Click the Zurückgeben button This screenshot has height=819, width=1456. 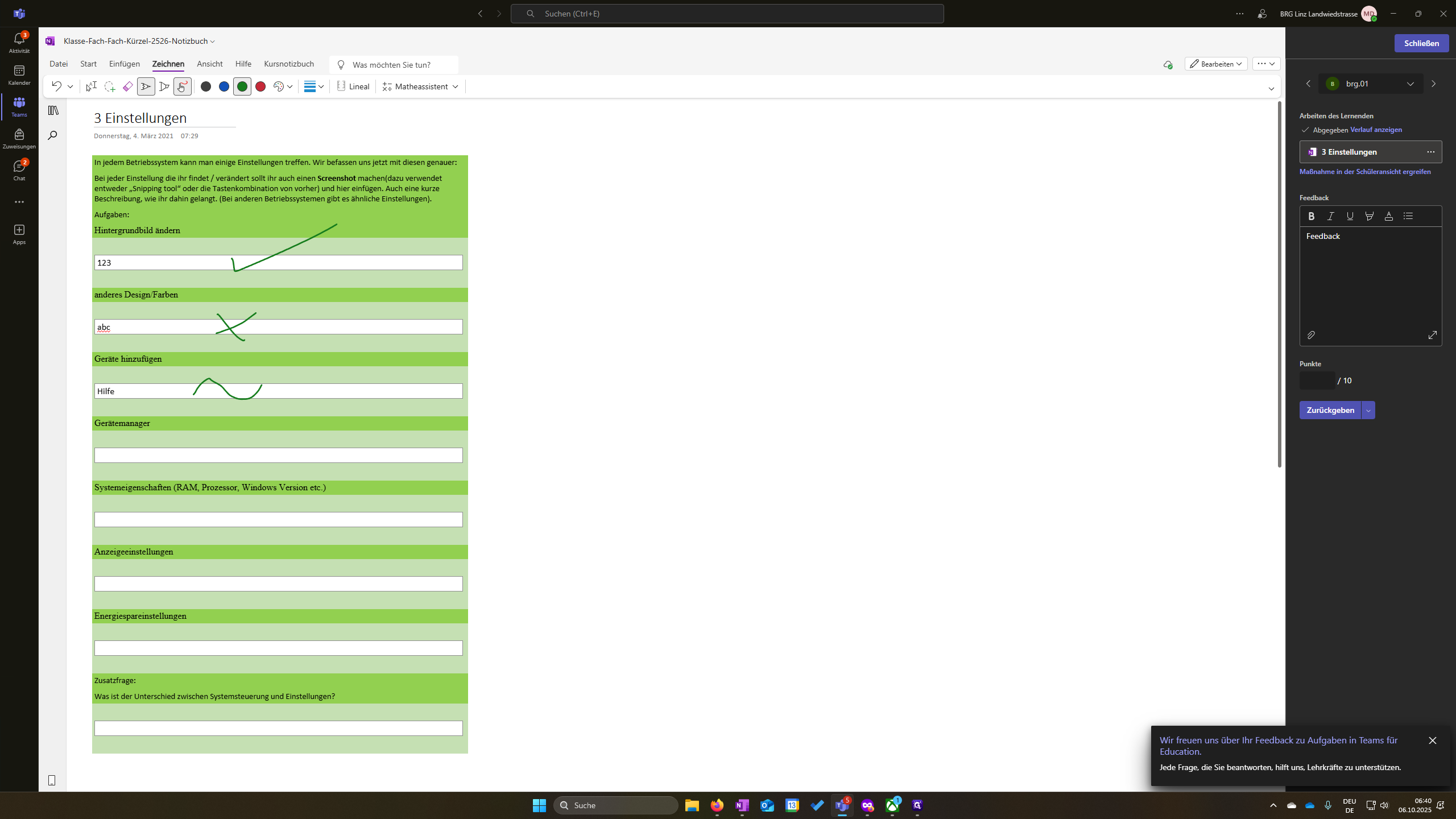coord(1330,410)
